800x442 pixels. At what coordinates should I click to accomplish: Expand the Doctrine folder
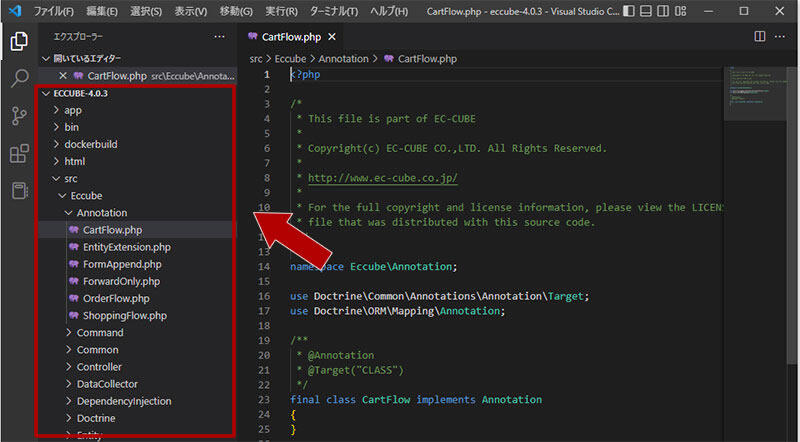pos(96,418)
